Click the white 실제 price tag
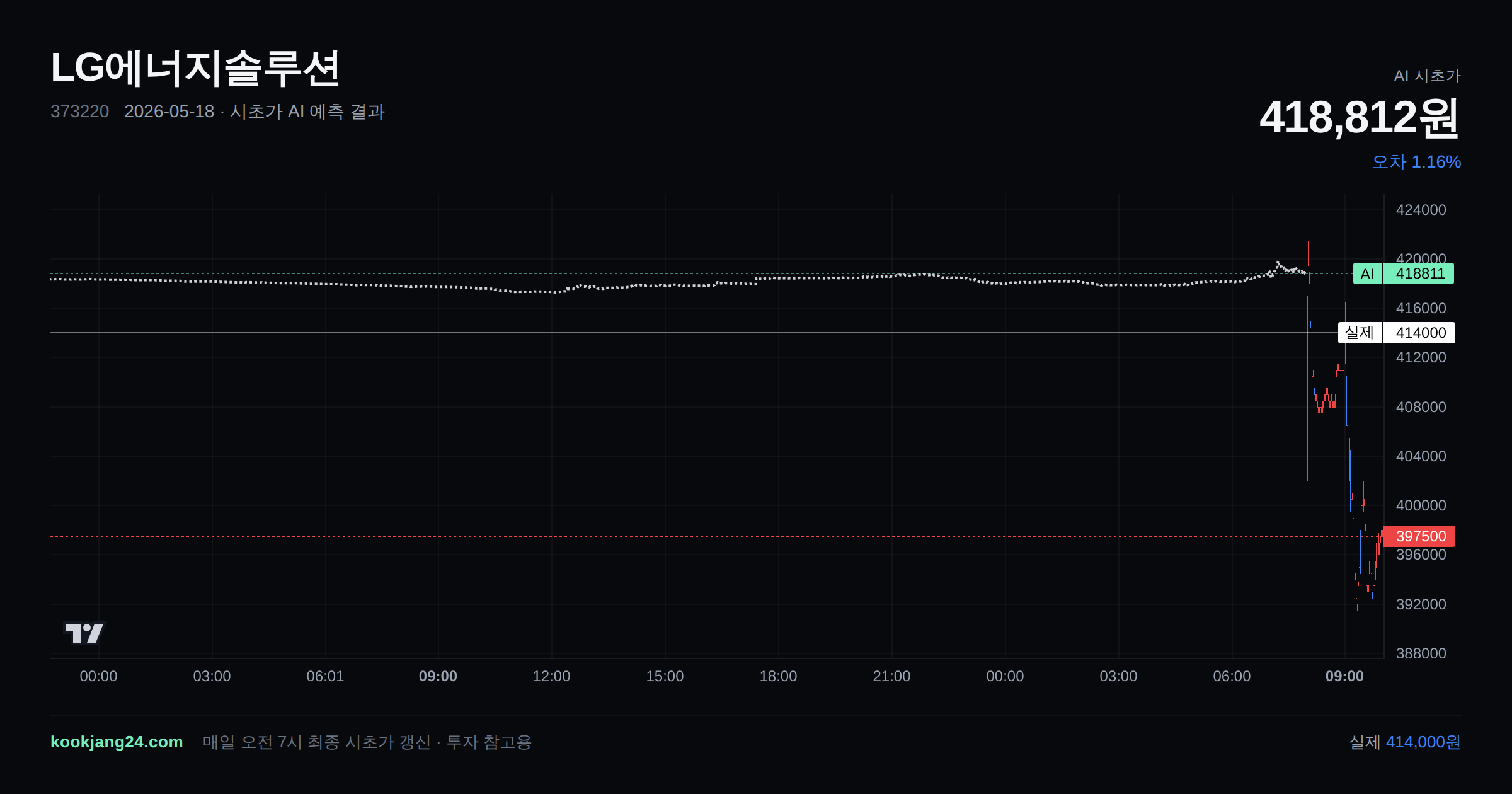The height and width of the screenshot is (794, 1512). [1360, 333]
